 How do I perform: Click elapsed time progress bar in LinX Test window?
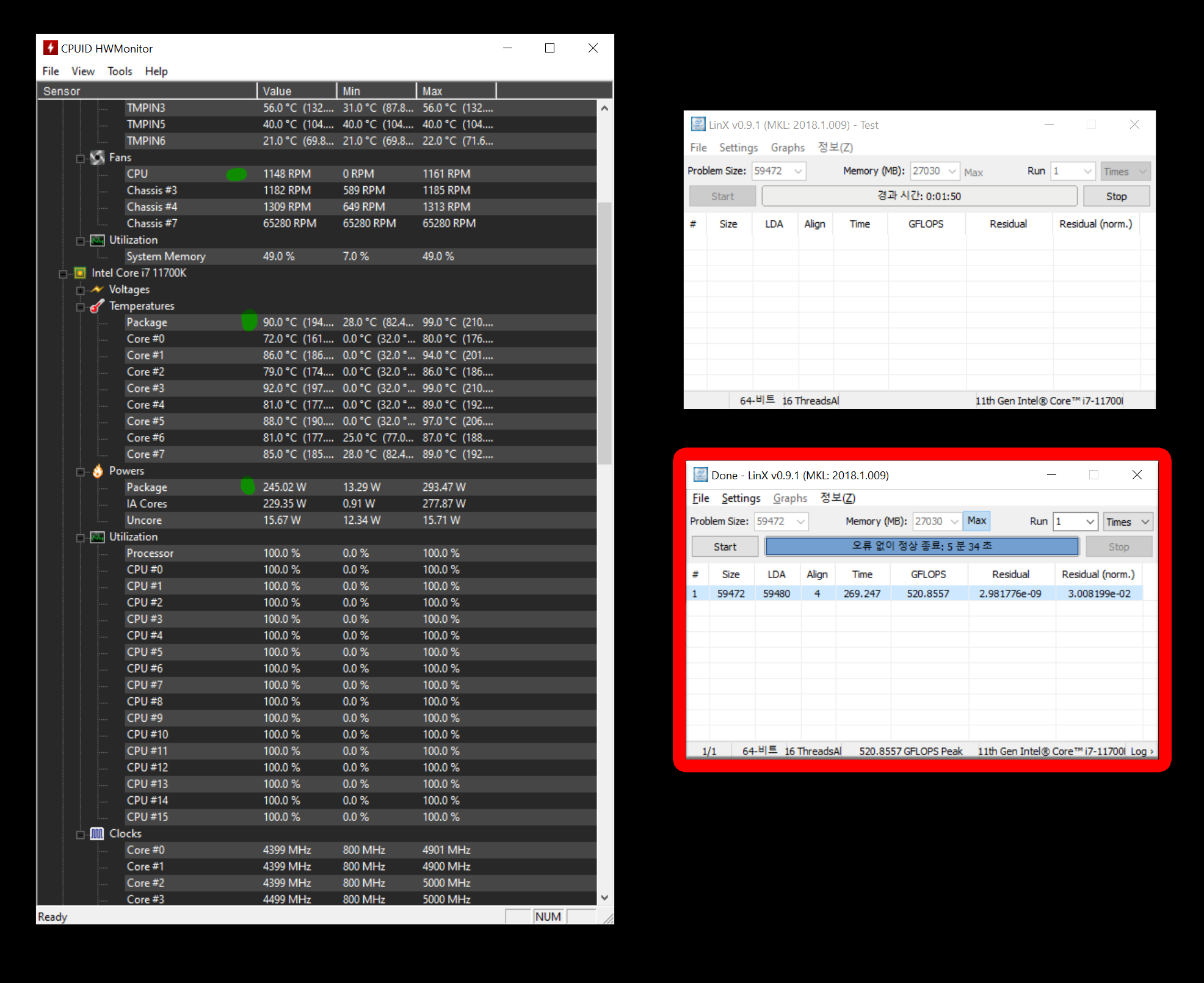[919, 196]
